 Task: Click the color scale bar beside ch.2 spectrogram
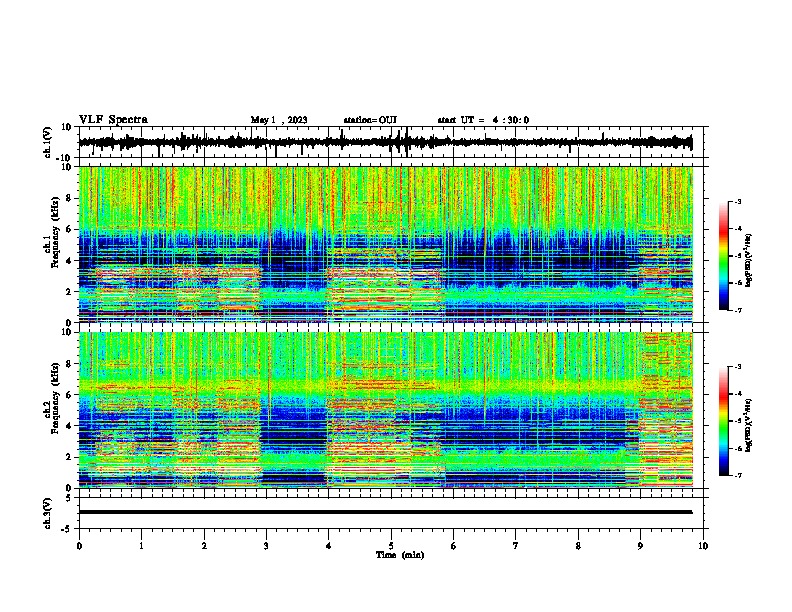pos(724,421)
